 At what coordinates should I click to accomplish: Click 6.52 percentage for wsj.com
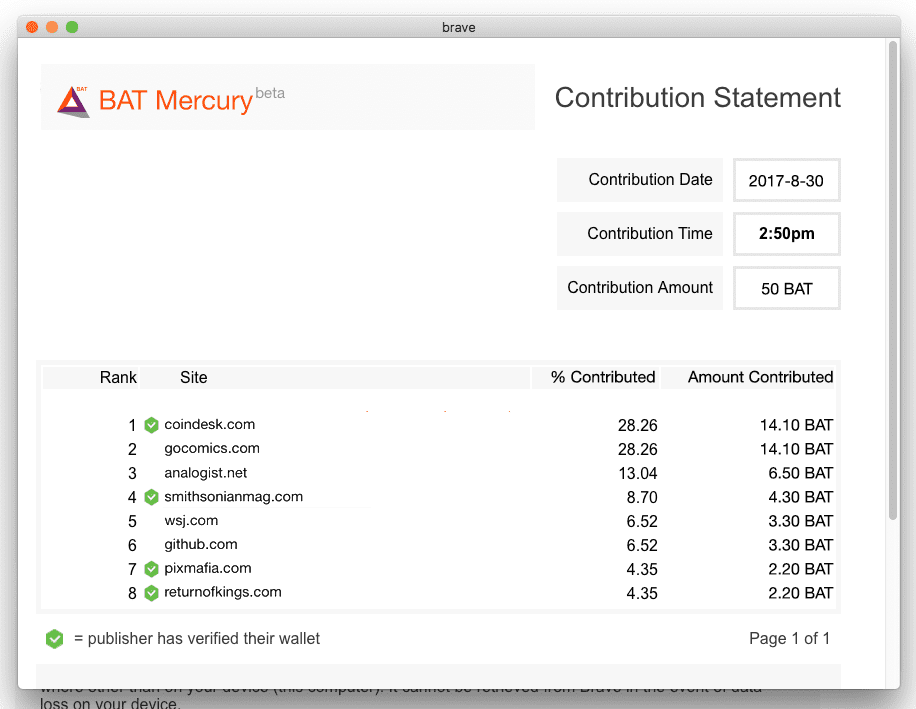[642, 521]
